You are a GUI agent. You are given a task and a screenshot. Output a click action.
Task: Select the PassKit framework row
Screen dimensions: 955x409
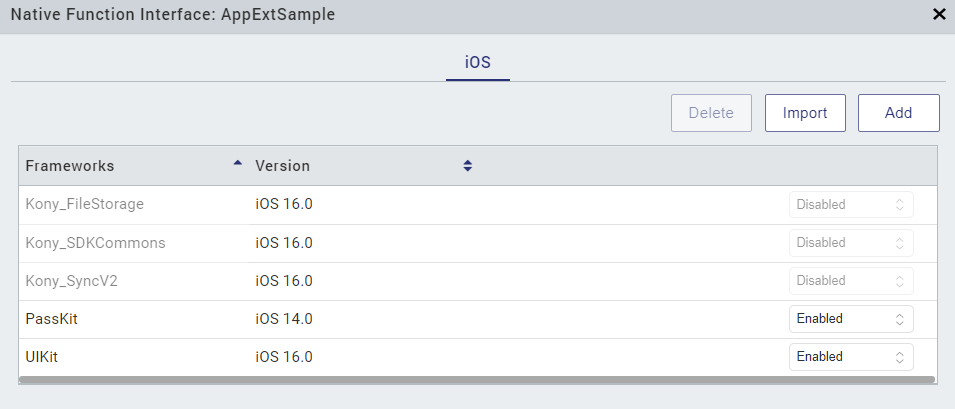[x=52, y=319]
